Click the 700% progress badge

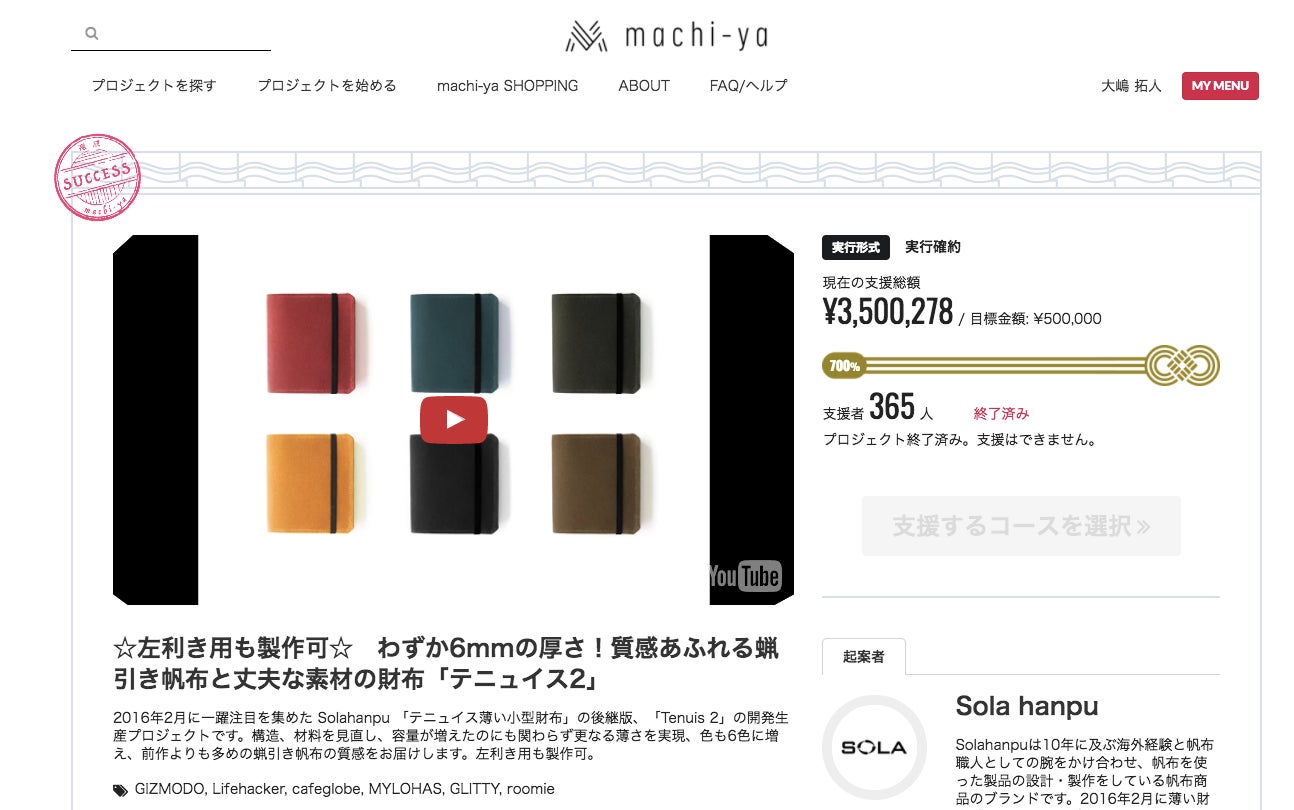[844, 366]
